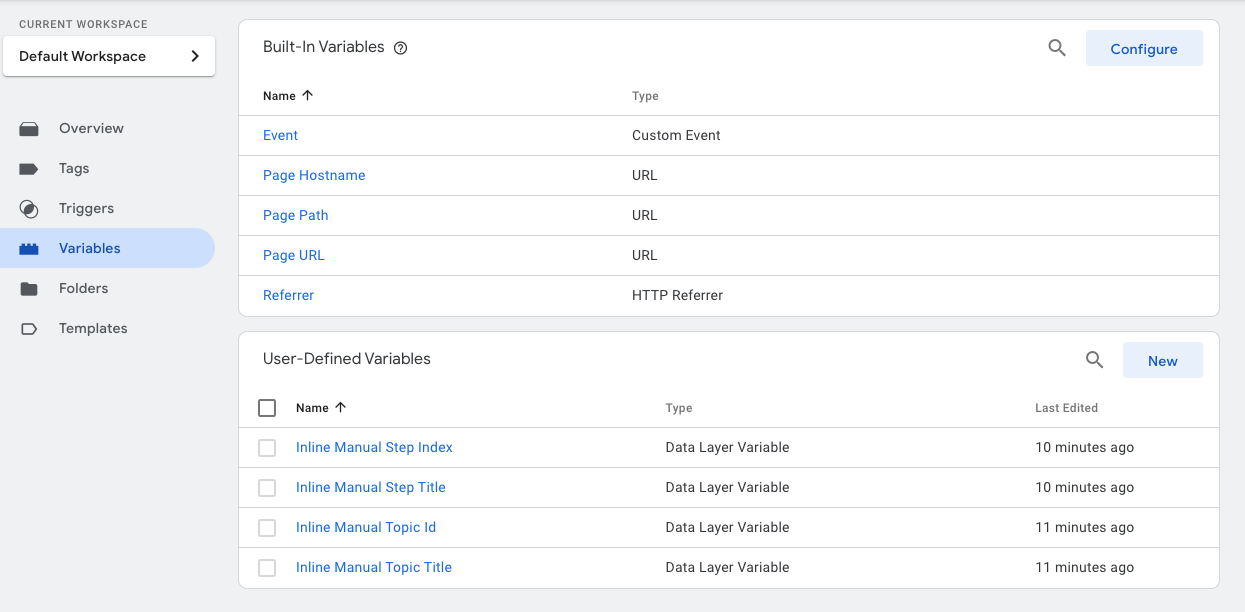
Task: Search User-Defined Variables with magnifier icon
Action: [x=1095, y=361]
